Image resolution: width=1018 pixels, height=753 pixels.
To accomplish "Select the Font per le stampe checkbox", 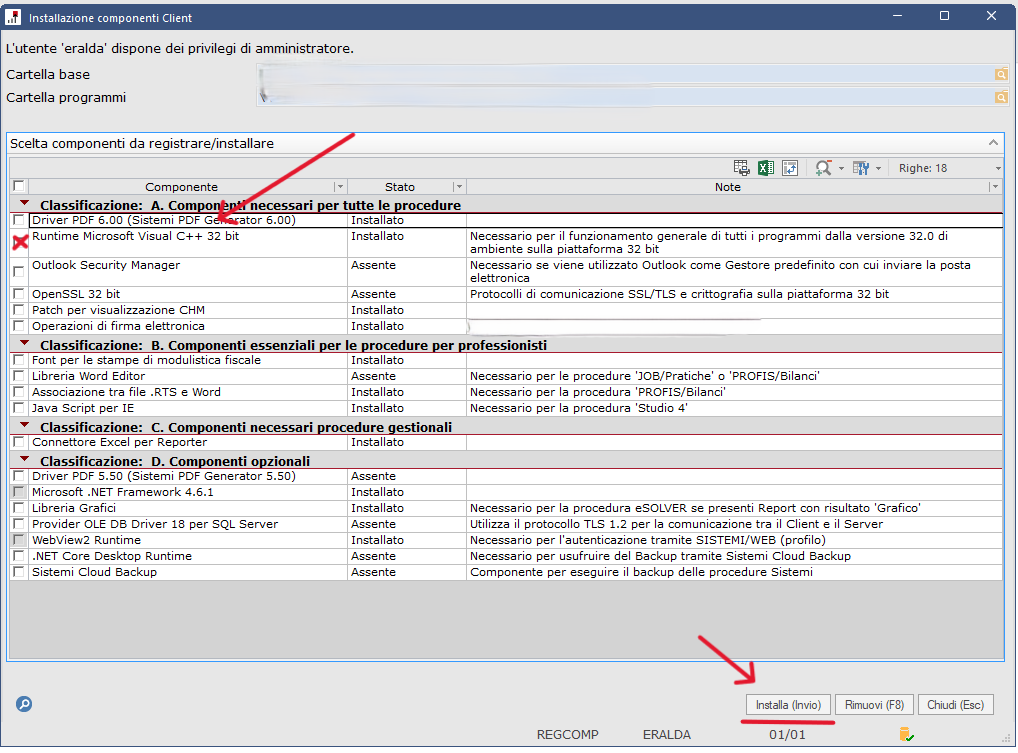I will coord(19,360).
